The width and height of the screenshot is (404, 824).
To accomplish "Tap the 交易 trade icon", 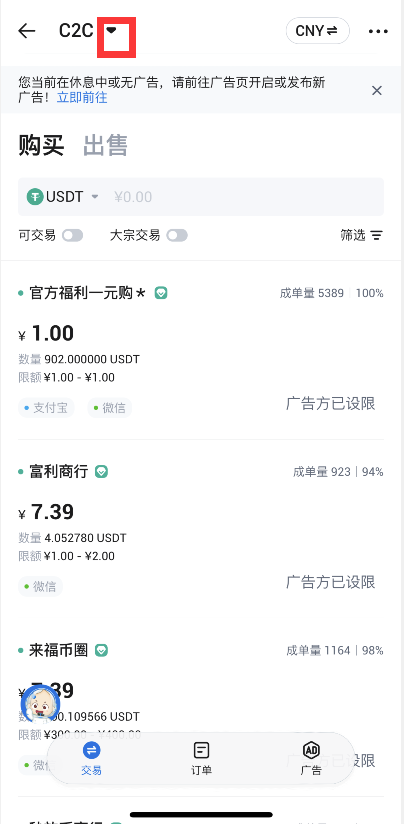I will [x=91, y=750].
